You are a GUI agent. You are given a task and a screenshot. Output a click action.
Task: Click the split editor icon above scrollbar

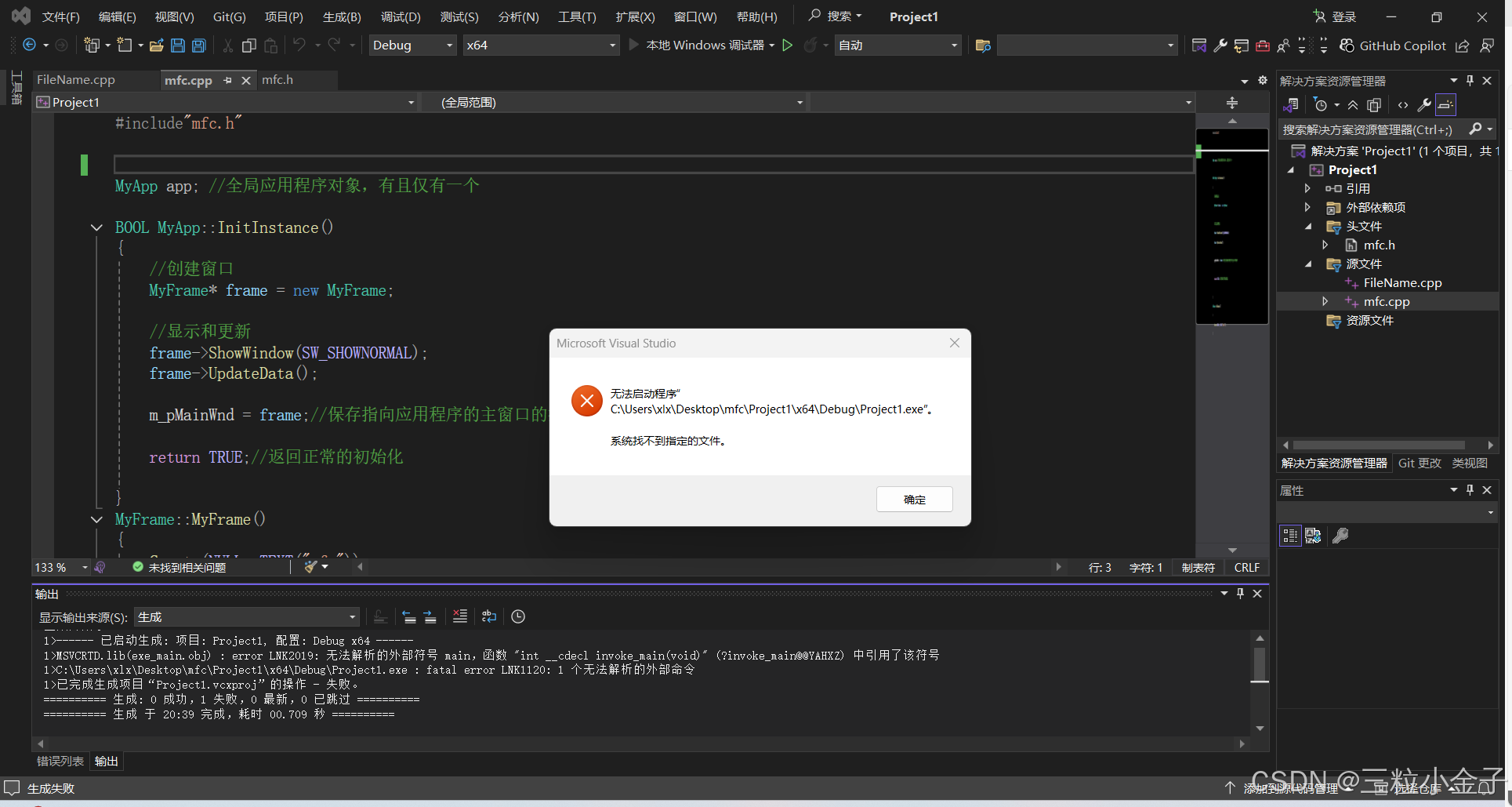tap(1232, 103)
